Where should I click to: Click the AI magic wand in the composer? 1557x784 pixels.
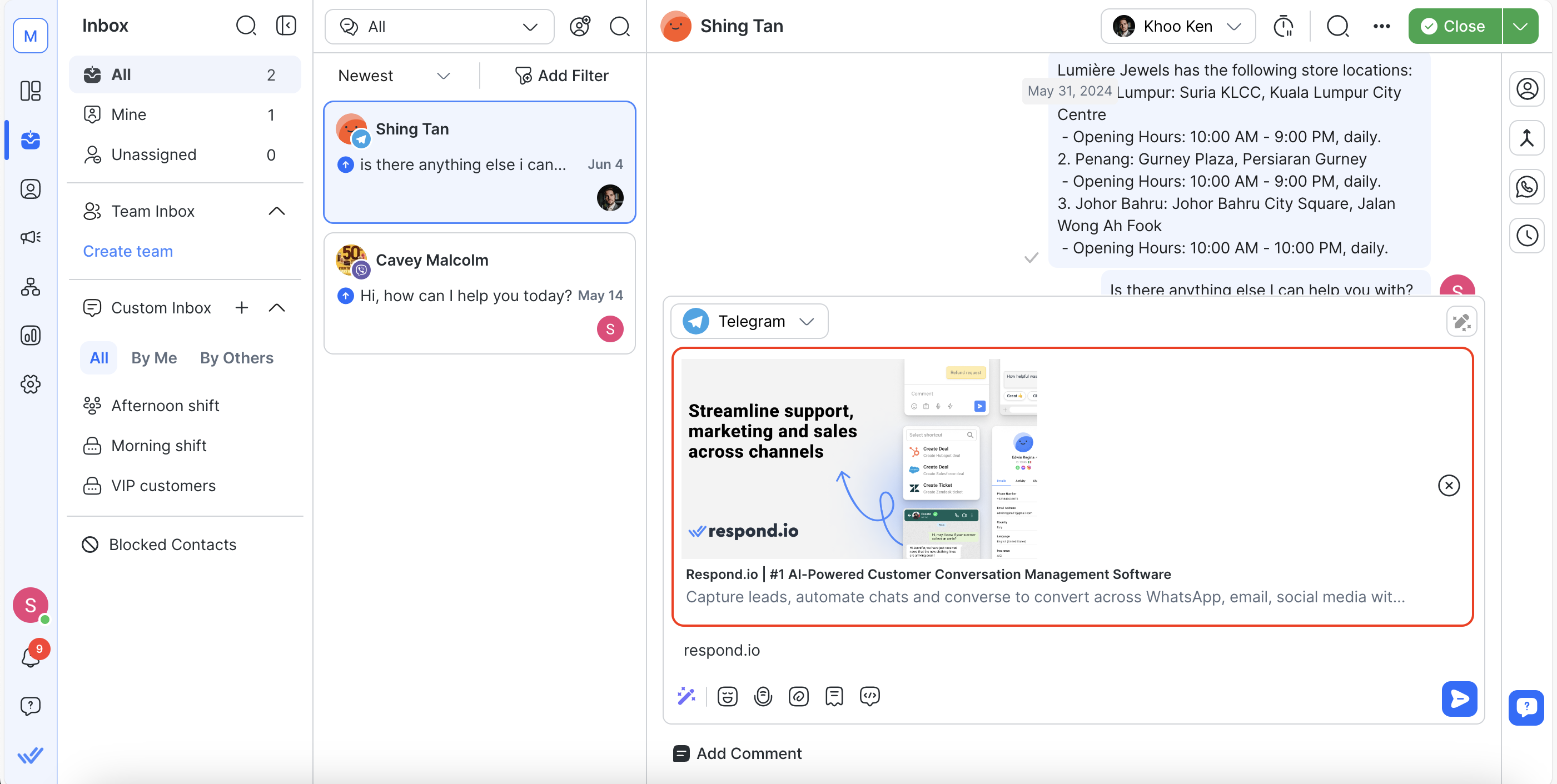(687, 696)
